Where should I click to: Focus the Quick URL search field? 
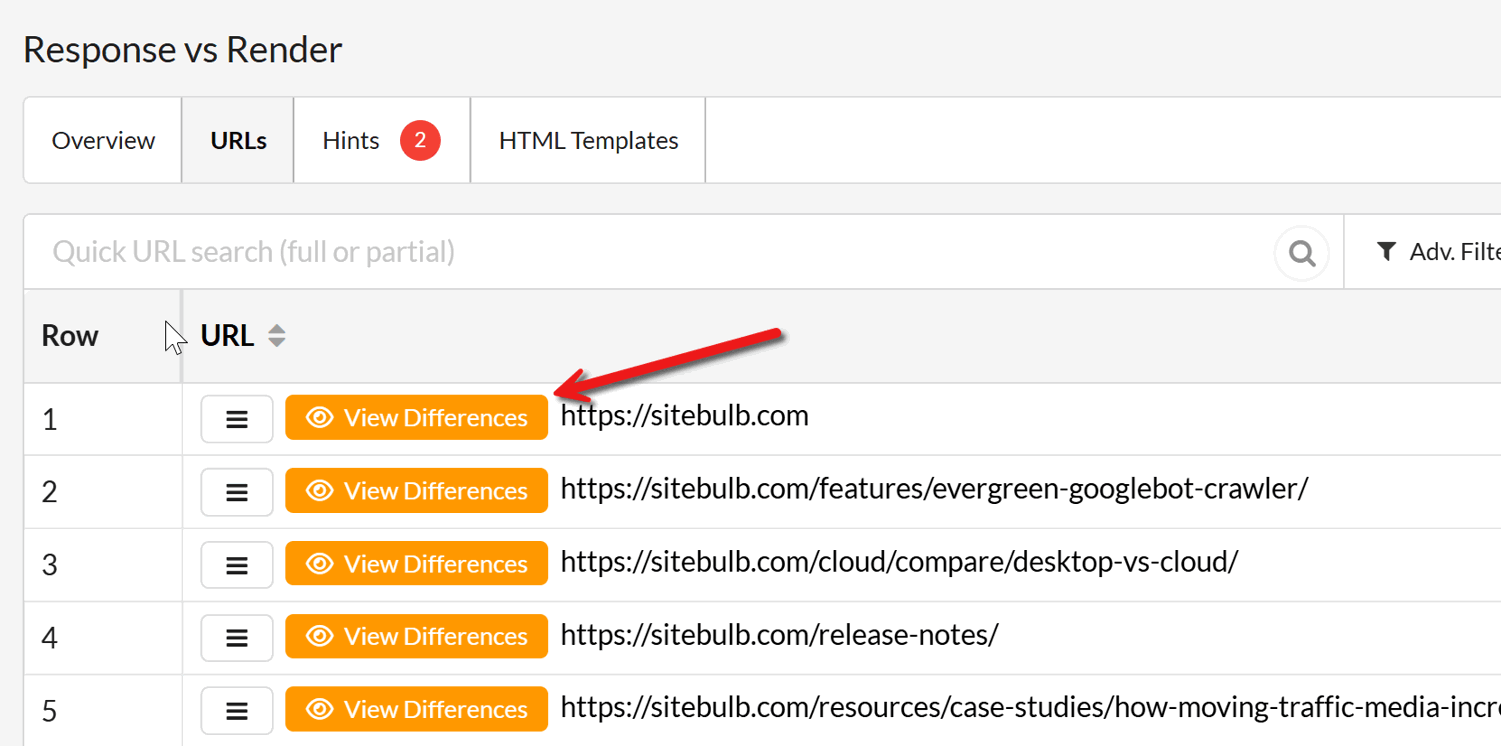[648, 252]
